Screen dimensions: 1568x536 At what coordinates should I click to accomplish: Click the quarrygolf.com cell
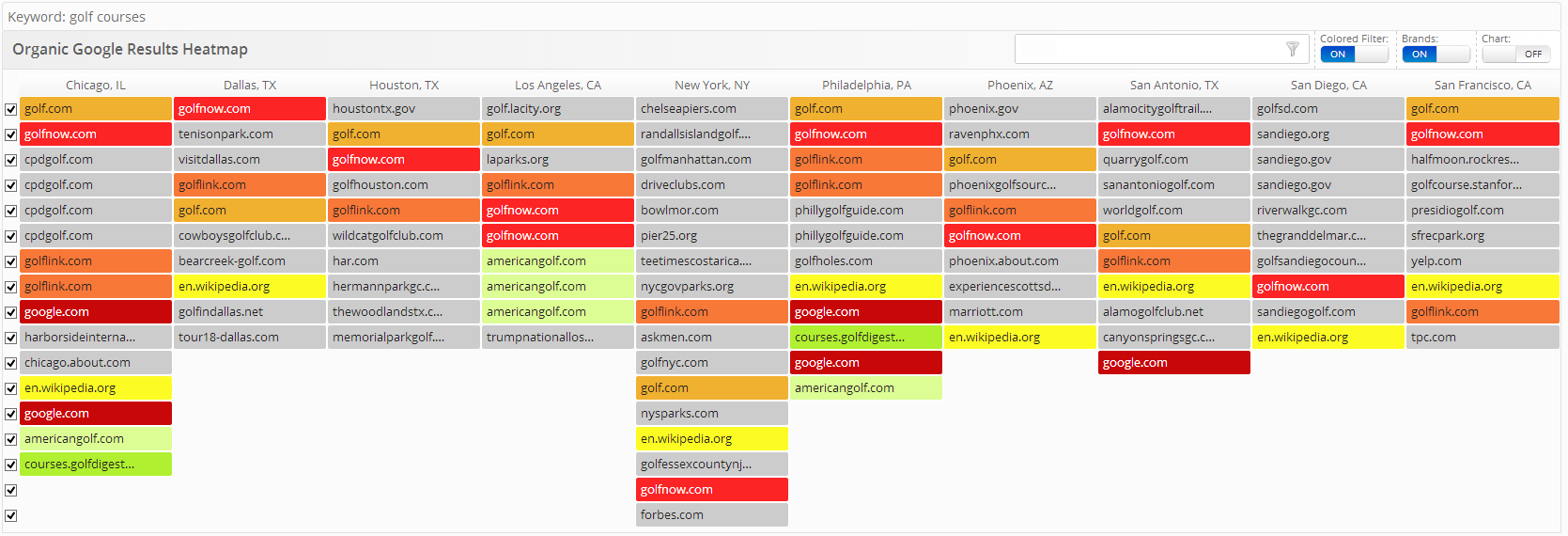(1174, 160)
